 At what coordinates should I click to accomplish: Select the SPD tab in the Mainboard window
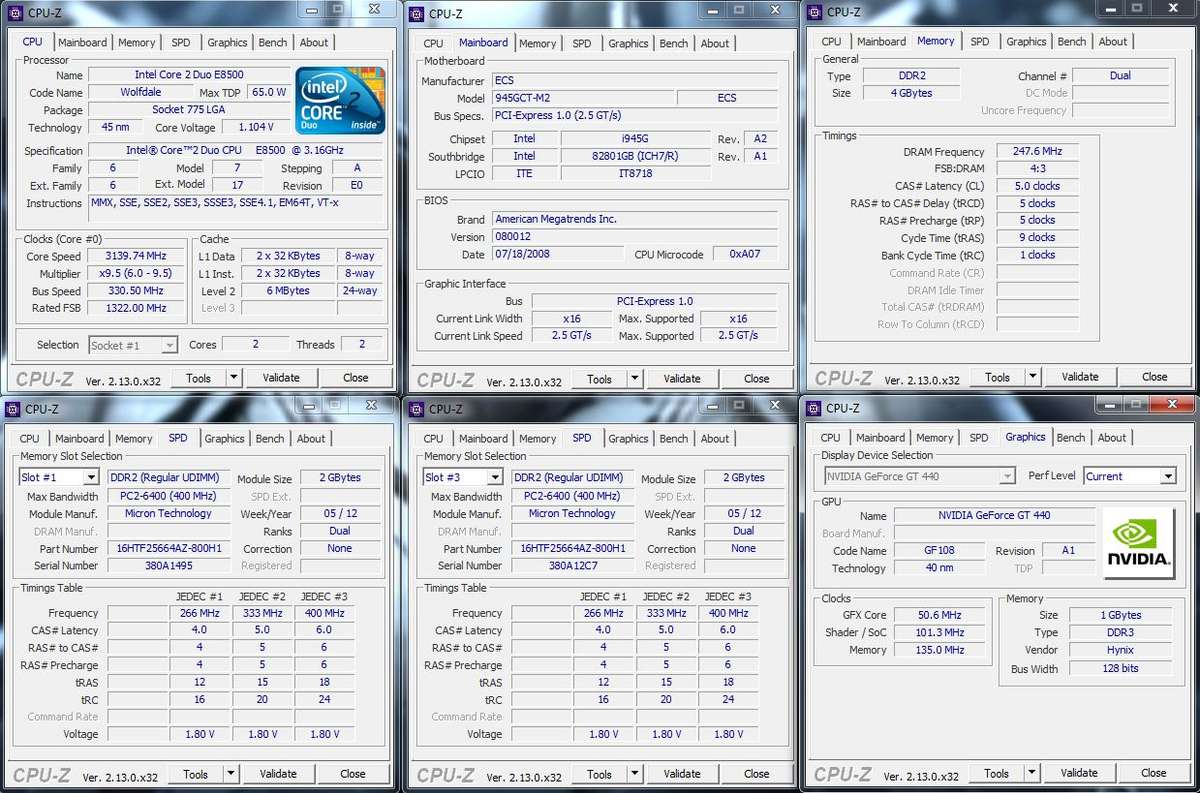(581, 43)
